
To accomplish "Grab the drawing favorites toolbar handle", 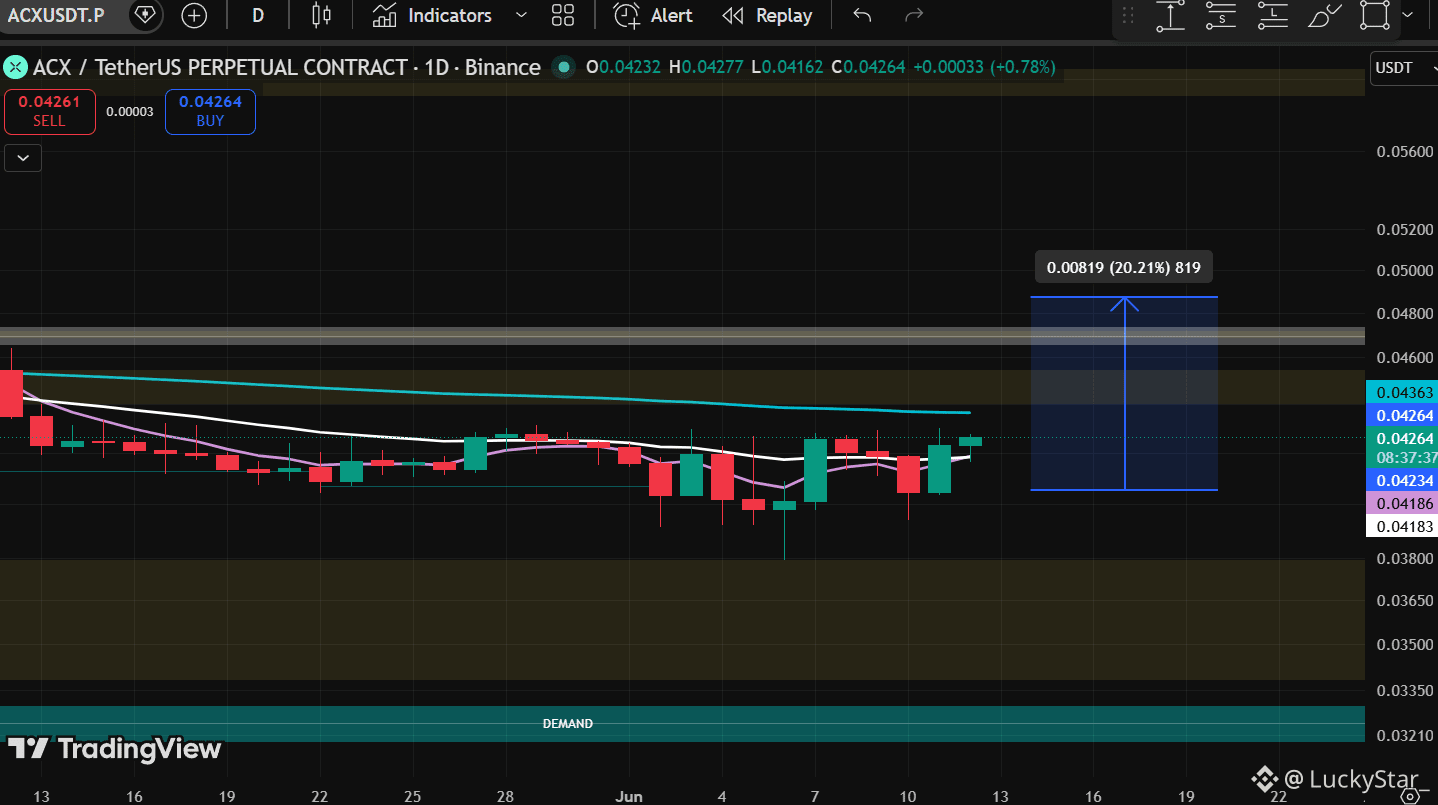I will [x=1128, y=15].
